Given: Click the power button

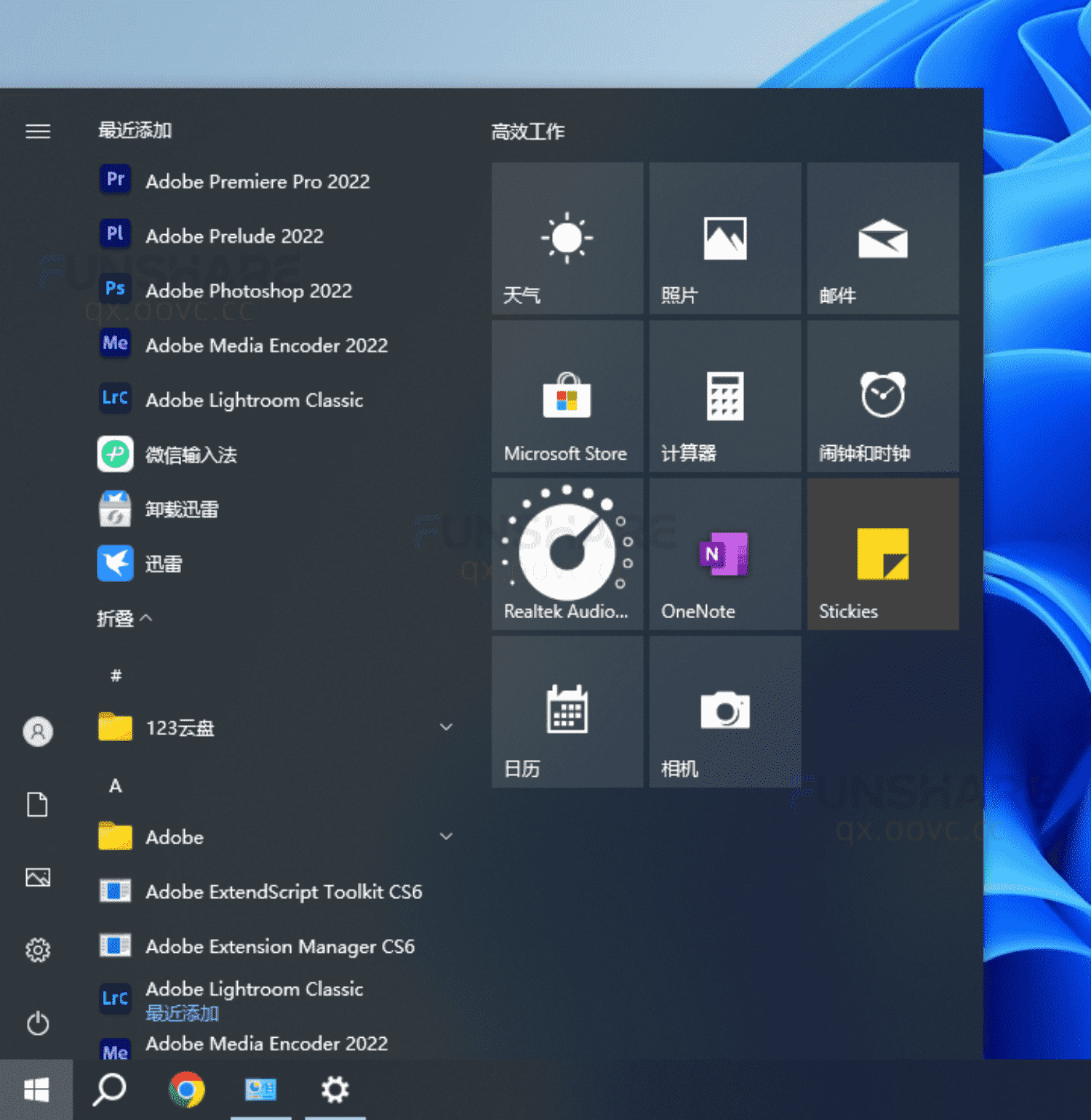Looking at the screenshot, I should [x=38, y=1024].
